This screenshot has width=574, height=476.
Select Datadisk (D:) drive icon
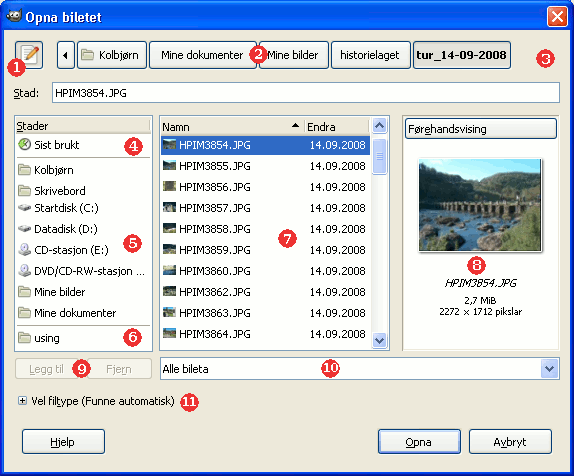point(25,229)
